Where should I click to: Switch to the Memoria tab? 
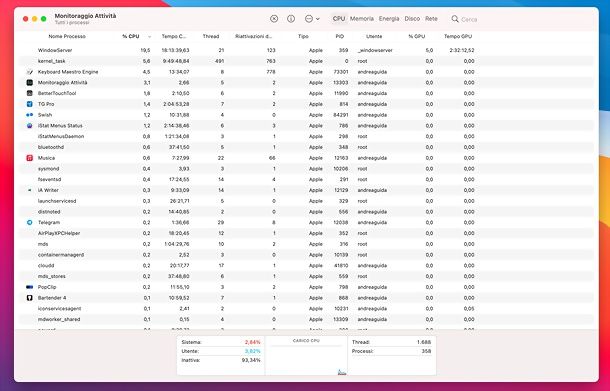[x=362, y=19]
